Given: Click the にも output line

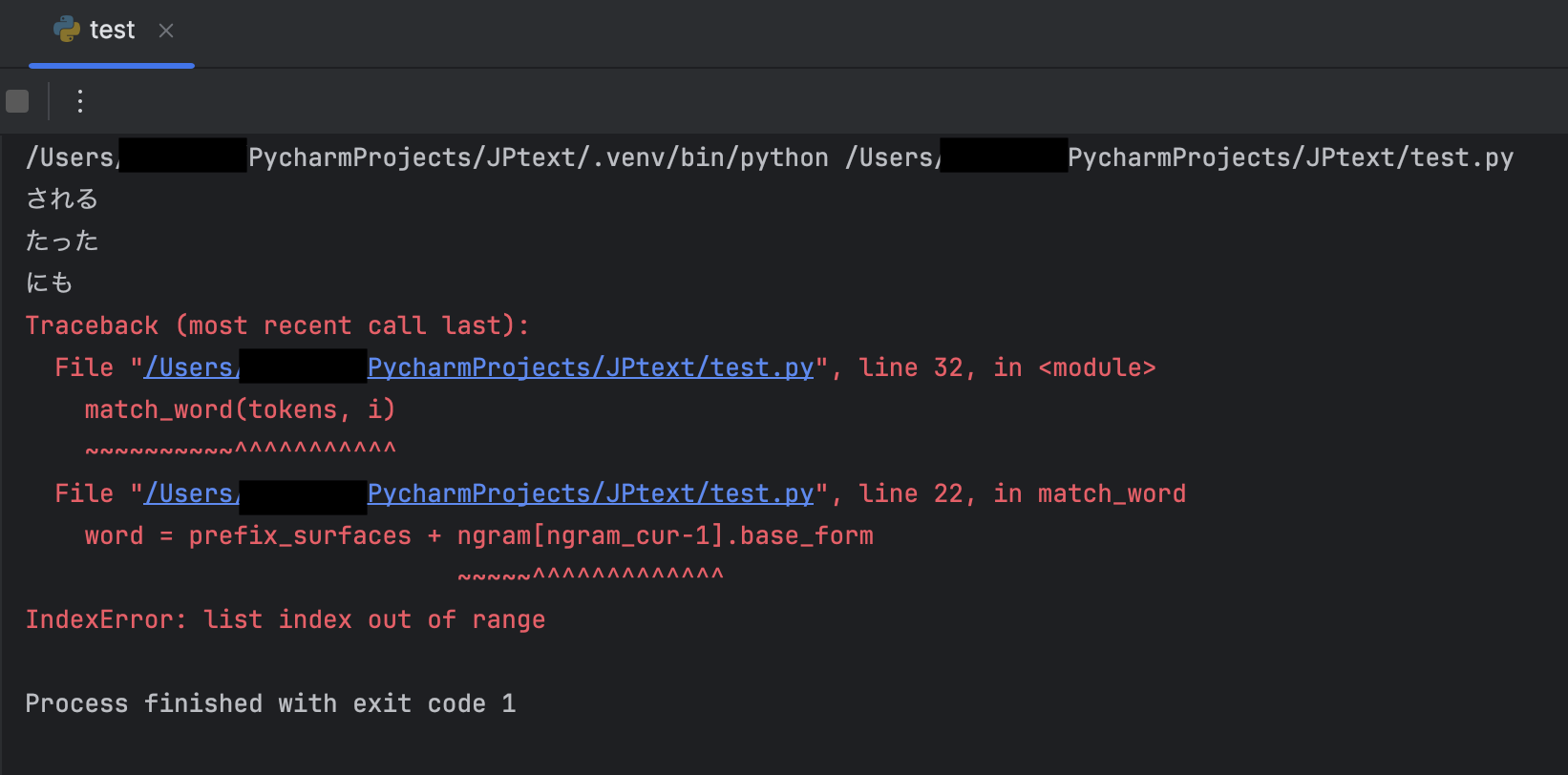Looking at the screenshot, I should 50,283.
